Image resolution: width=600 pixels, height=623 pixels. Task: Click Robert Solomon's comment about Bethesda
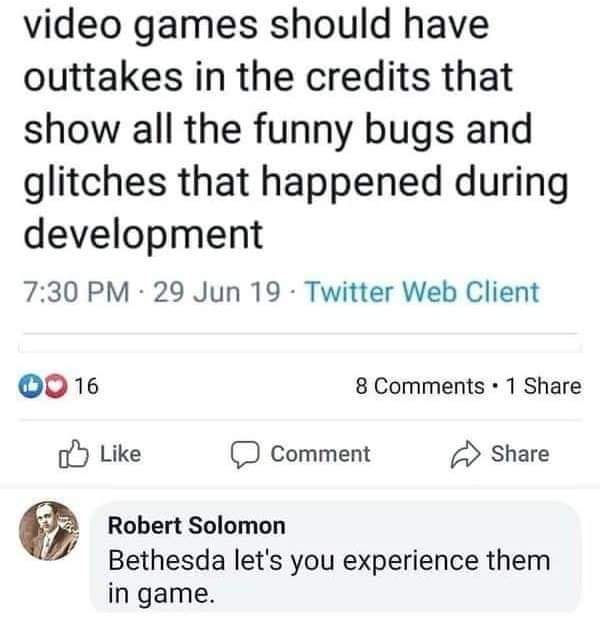click(329, 576)
